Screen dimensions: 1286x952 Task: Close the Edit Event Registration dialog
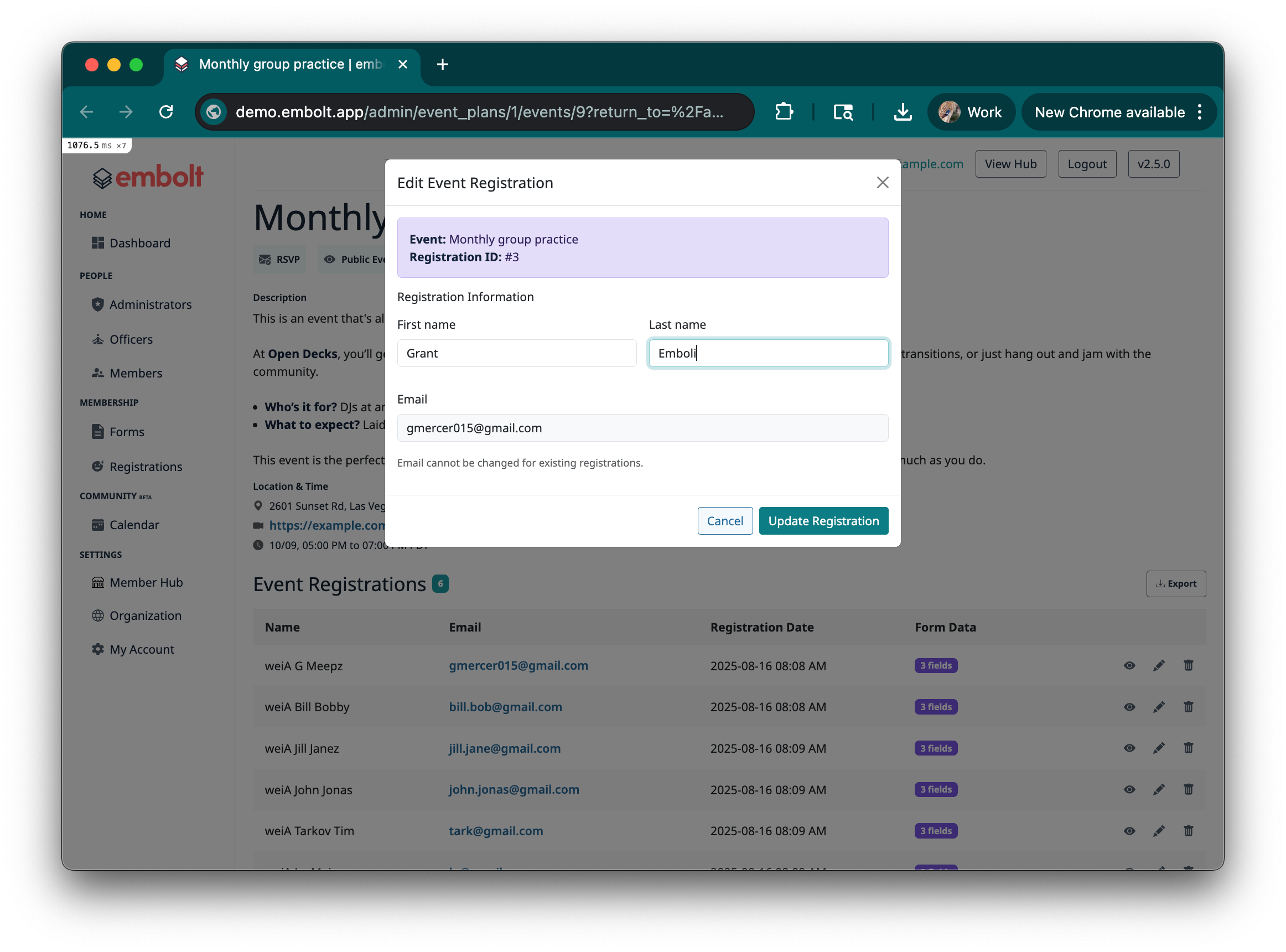[882, 183]
